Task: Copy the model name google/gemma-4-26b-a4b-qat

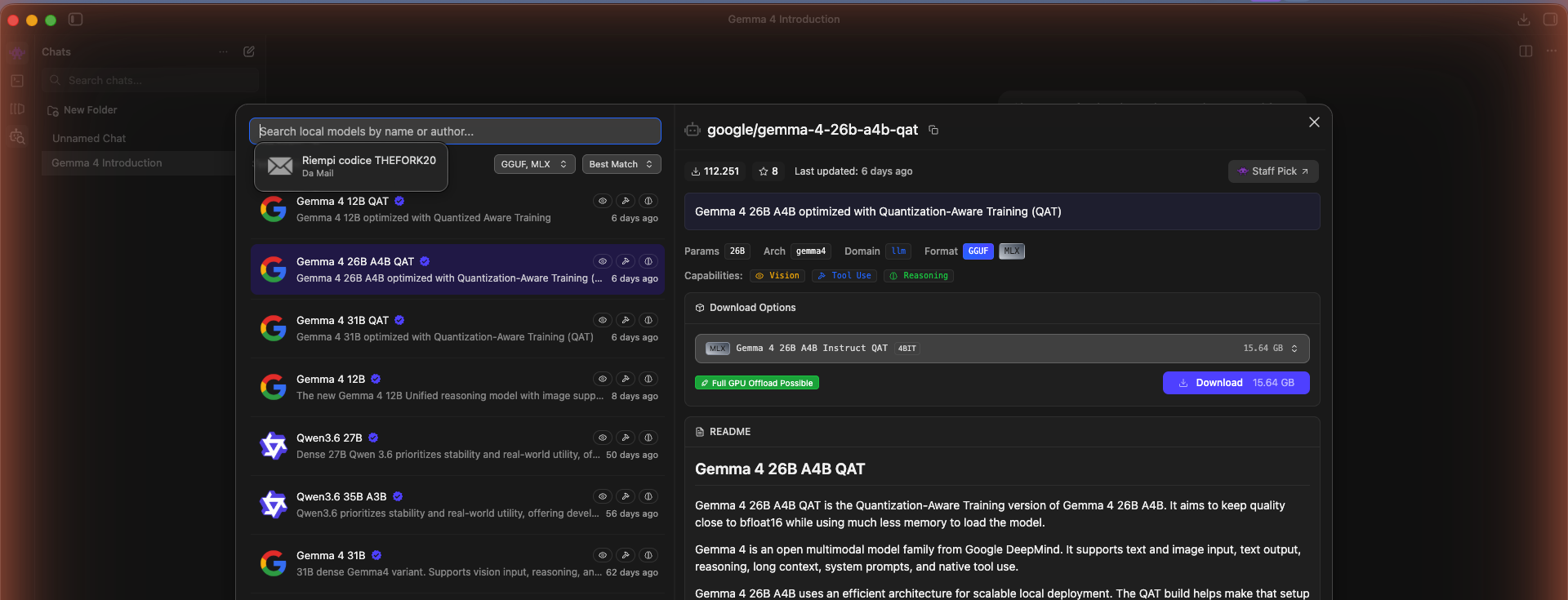Action: point(933,130)
